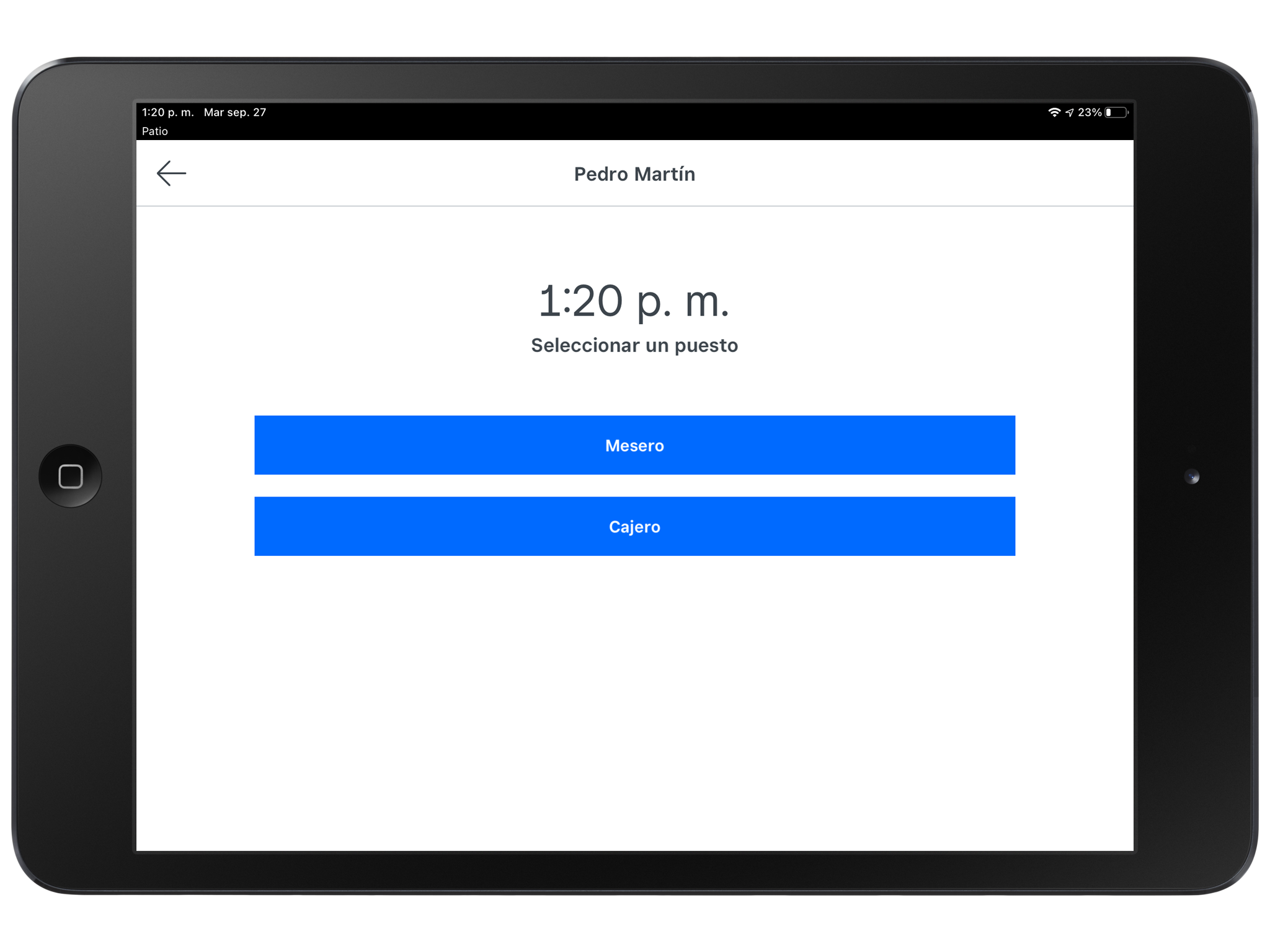The image size is (1270, 952).
Task: Tap the gap between Mesero and Cajero
Action: click(x=634, y=486)
